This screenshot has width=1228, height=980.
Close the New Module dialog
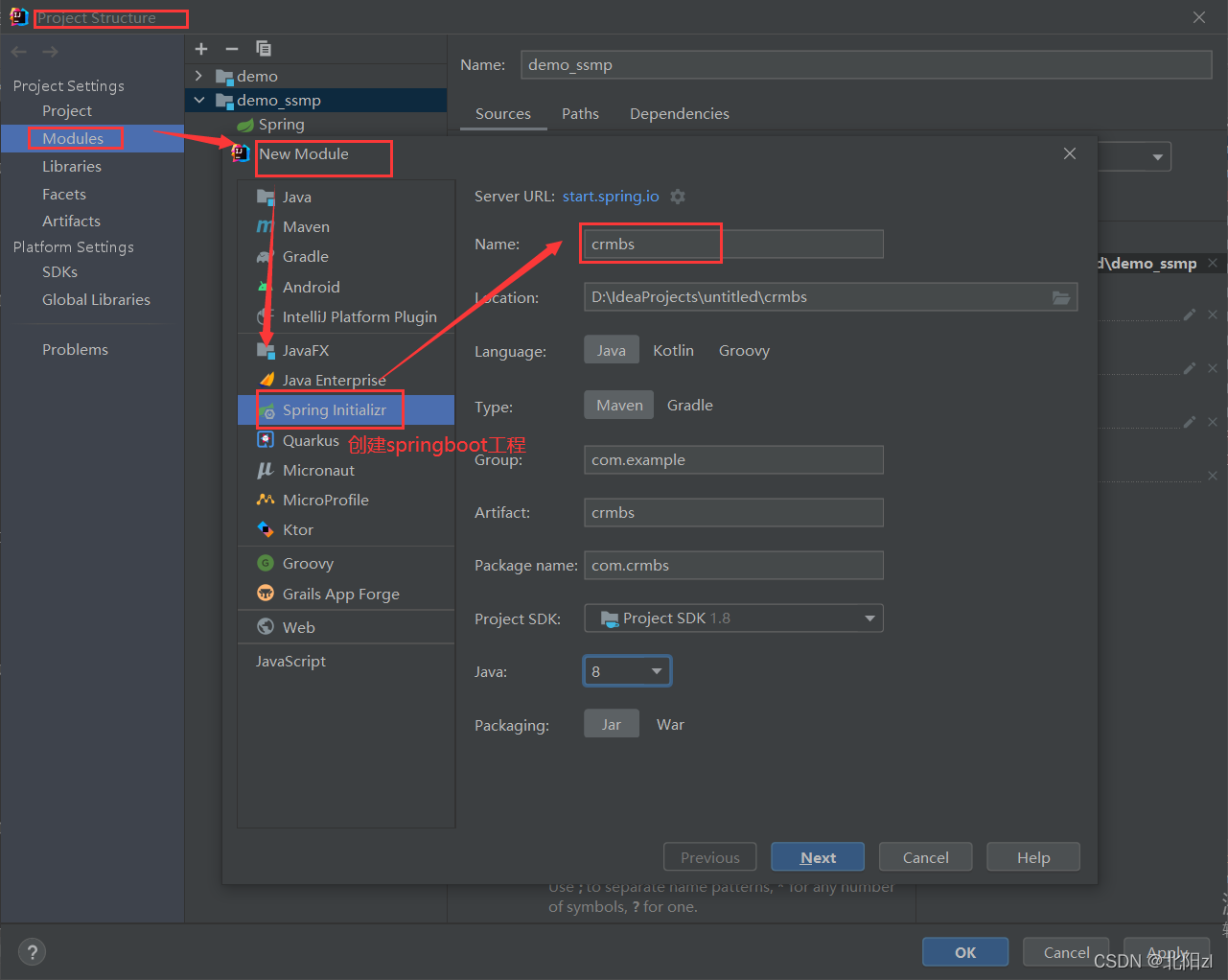[1070, 153]
